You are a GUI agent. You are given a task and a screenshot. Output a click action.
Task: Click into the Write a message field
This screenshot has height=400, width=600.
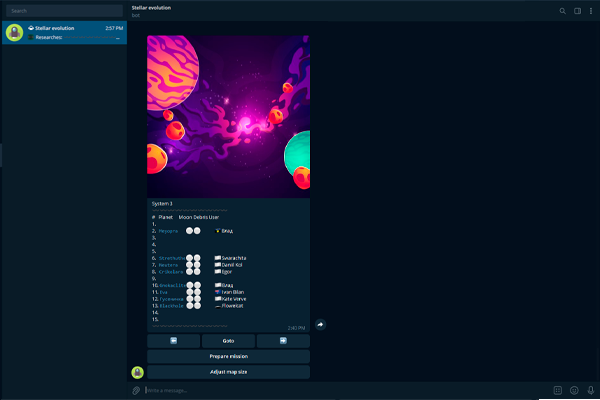coord(340,390)
